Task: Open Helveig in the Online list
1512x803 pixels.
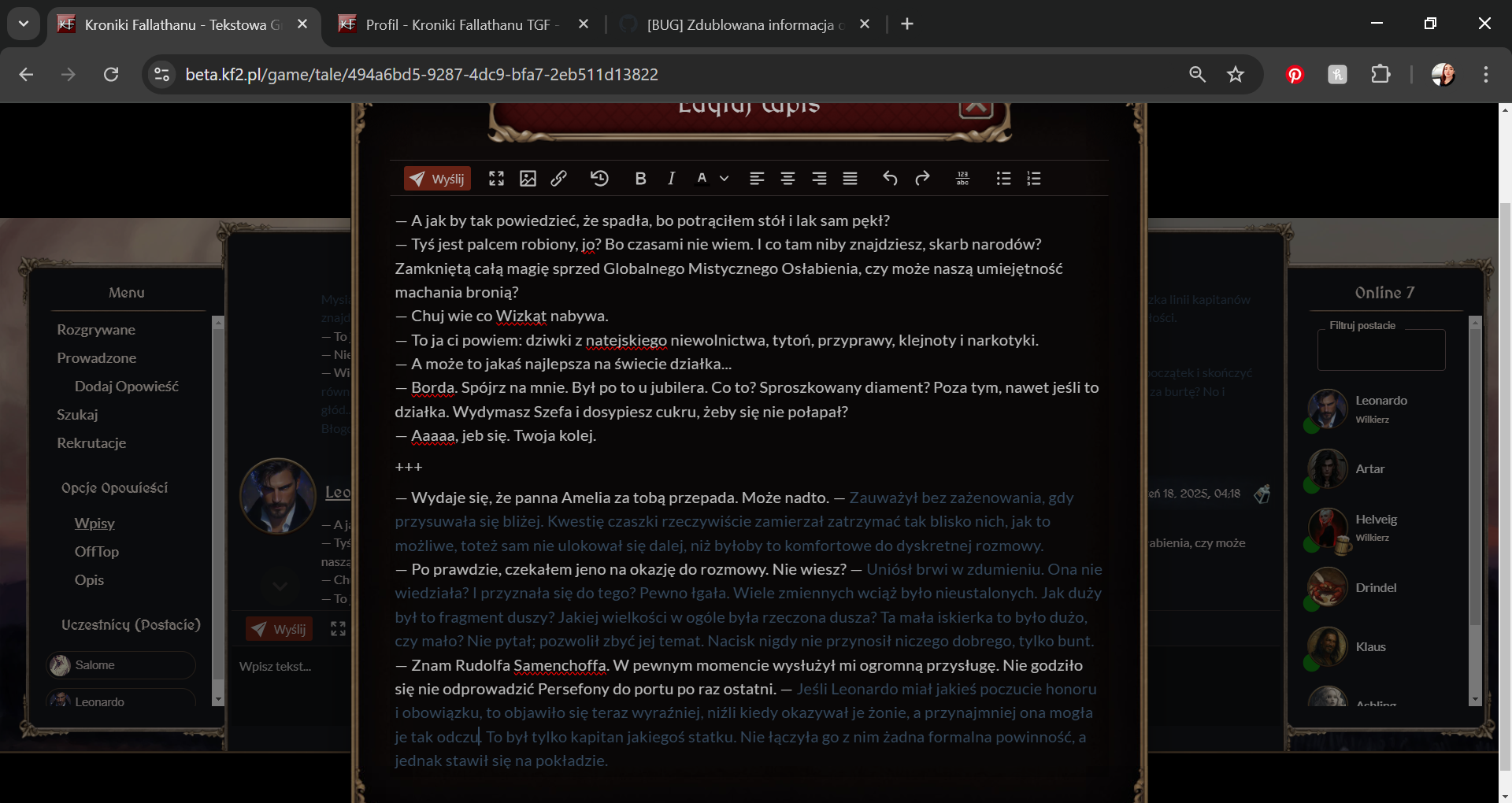Action: [1377, 520]
